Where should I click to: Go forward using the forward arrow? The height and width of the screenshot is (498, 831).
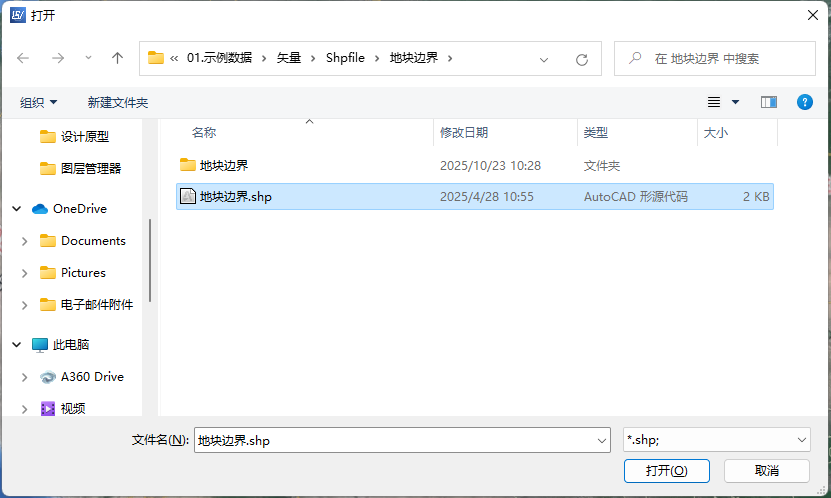pyautogui.click(x=58, y=58)
